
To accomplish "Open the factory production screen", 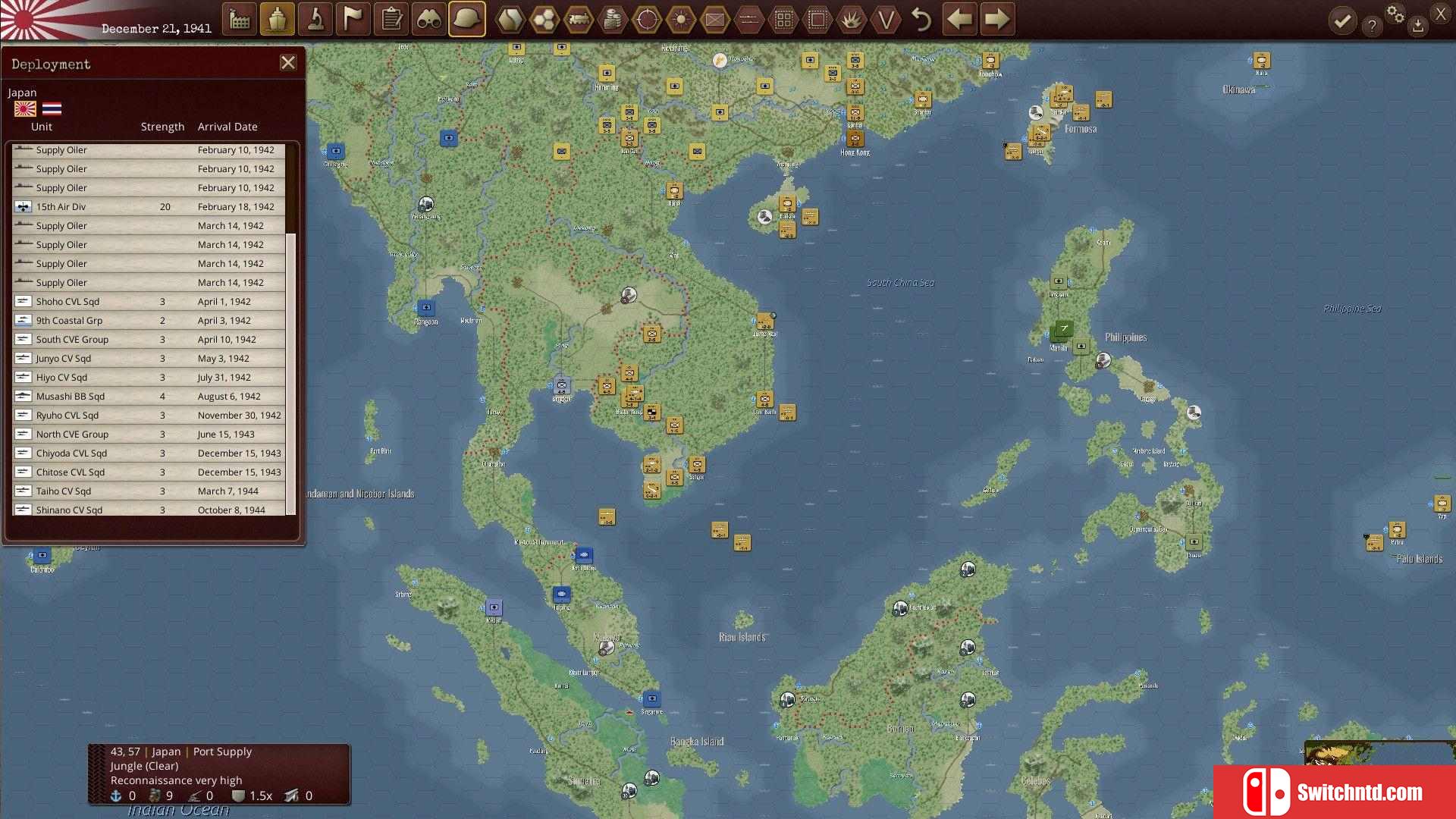I will pyautogui.click(x=240, y=19).
